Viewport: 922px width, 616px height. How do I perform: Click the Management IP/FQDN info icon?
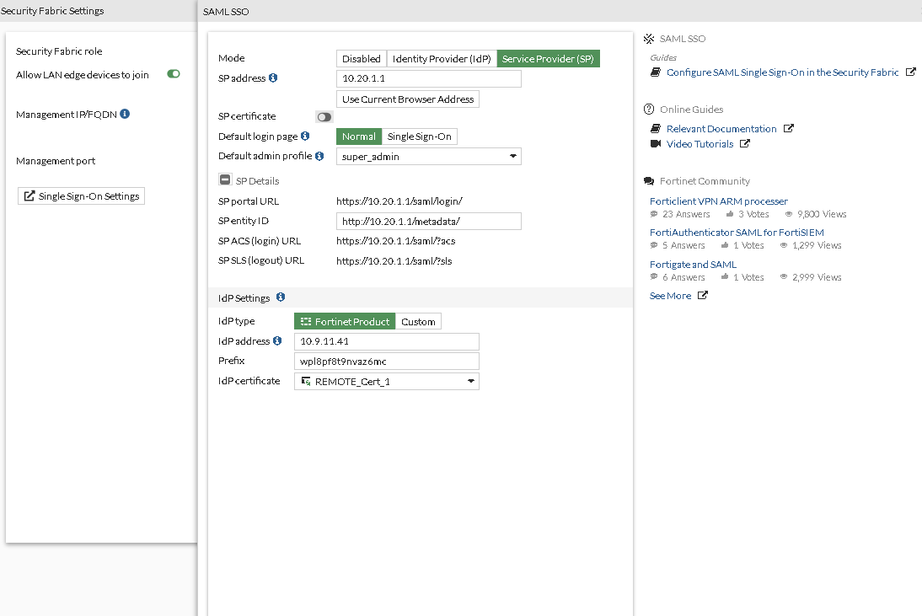point(125,114)
